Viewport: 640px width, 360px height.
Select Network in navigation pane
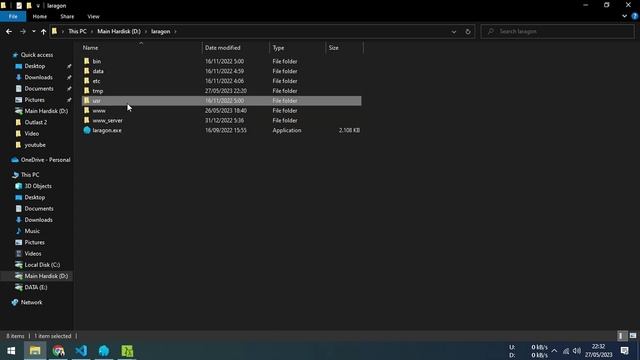coord(31,302)
